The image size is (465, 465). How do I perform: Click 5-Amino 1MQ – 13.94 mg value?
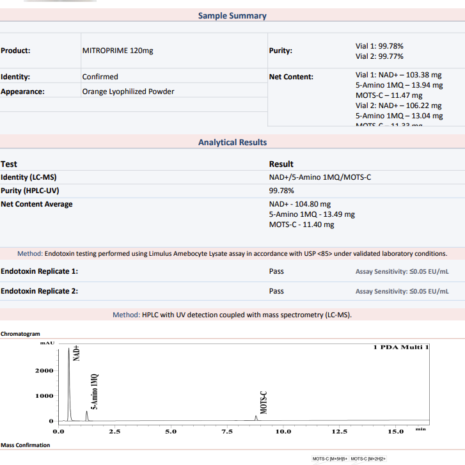pyautogui.click(x=399, y=85)
